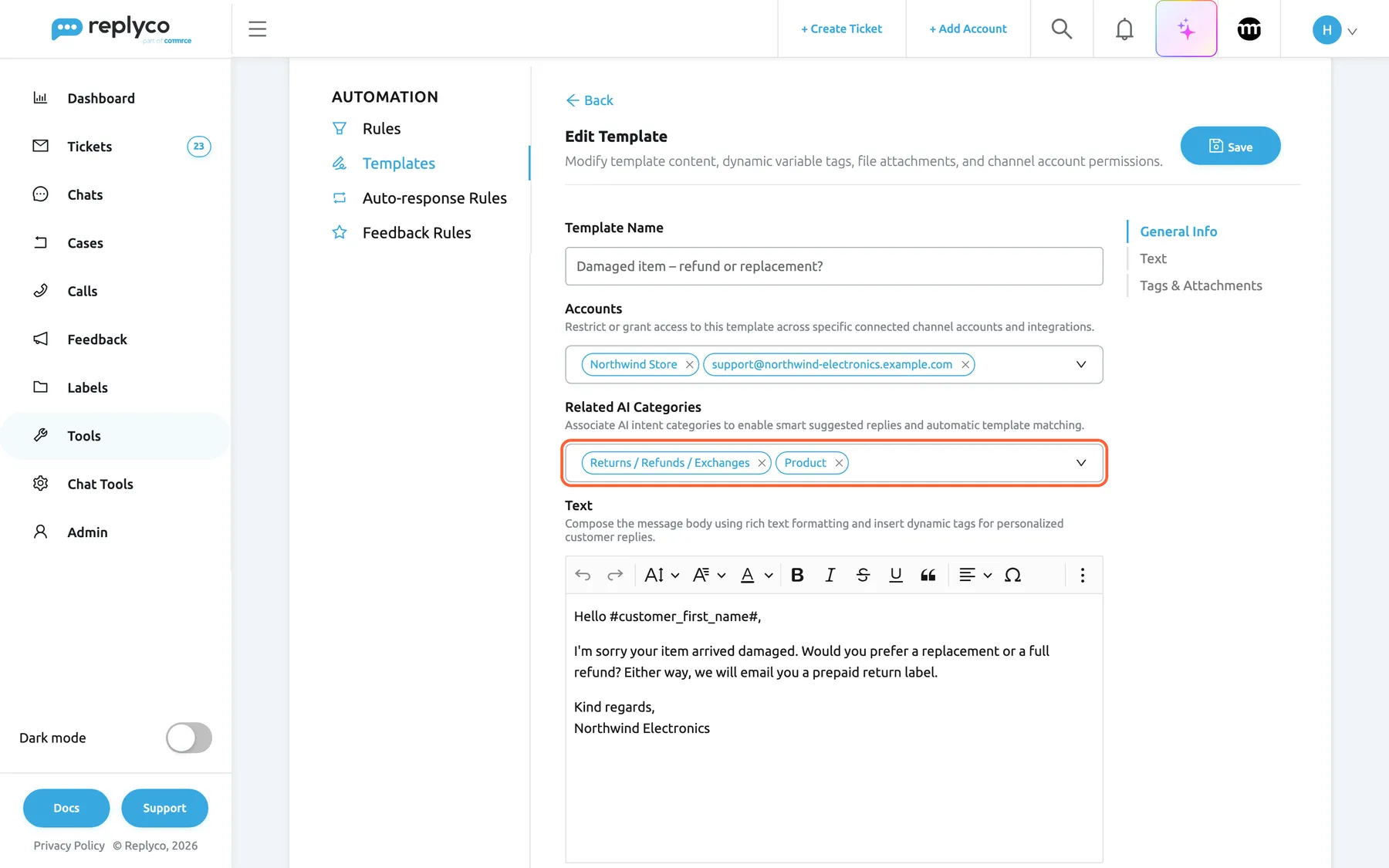Toggle strikethrough formatting
Image resolution: width=1389 pixels, height=868 pixels.
tap(863, 575)
